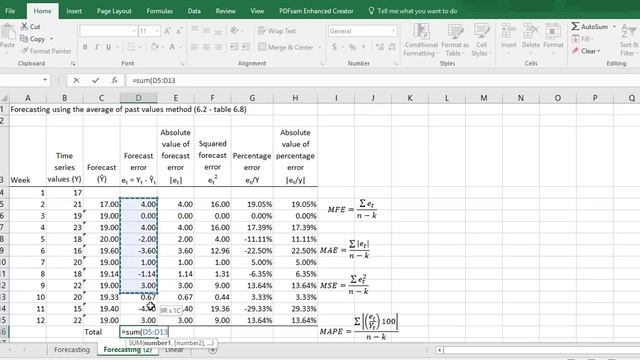
Task: Click the Fill Color bucket icon
Action: click(154, 47)
